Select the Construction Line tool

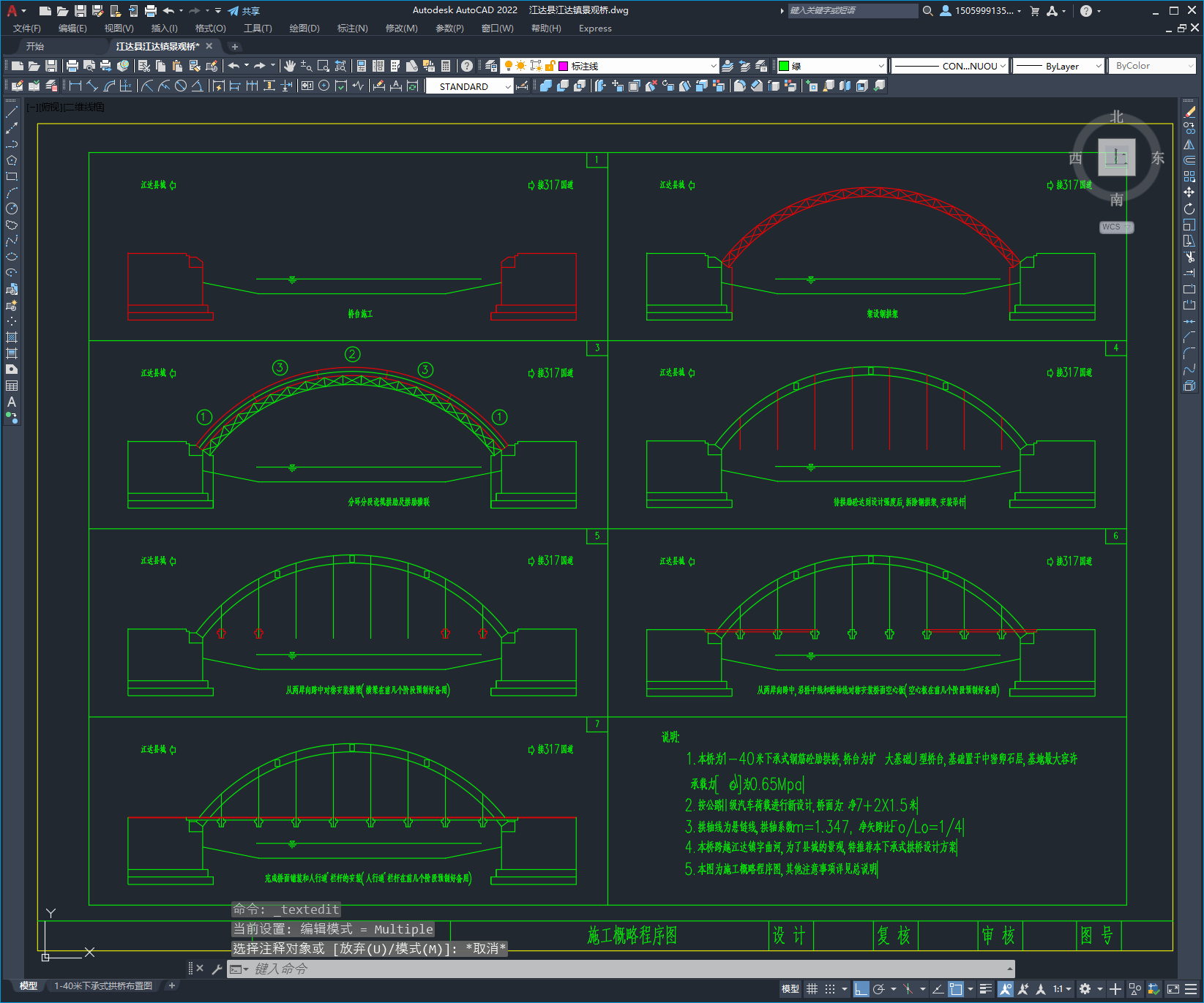coord(12,128)
